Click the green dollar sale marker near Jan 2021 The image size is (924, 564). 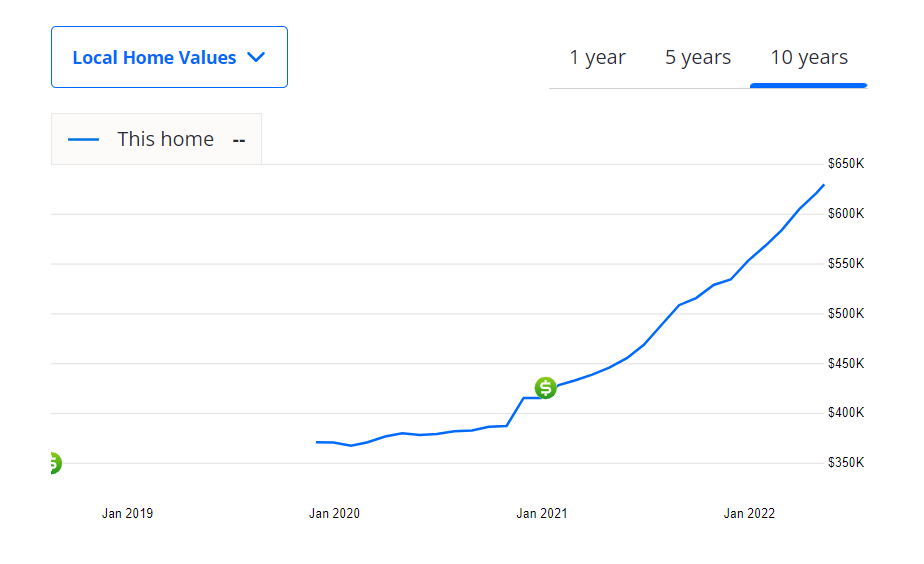click(x=545, y=388)
